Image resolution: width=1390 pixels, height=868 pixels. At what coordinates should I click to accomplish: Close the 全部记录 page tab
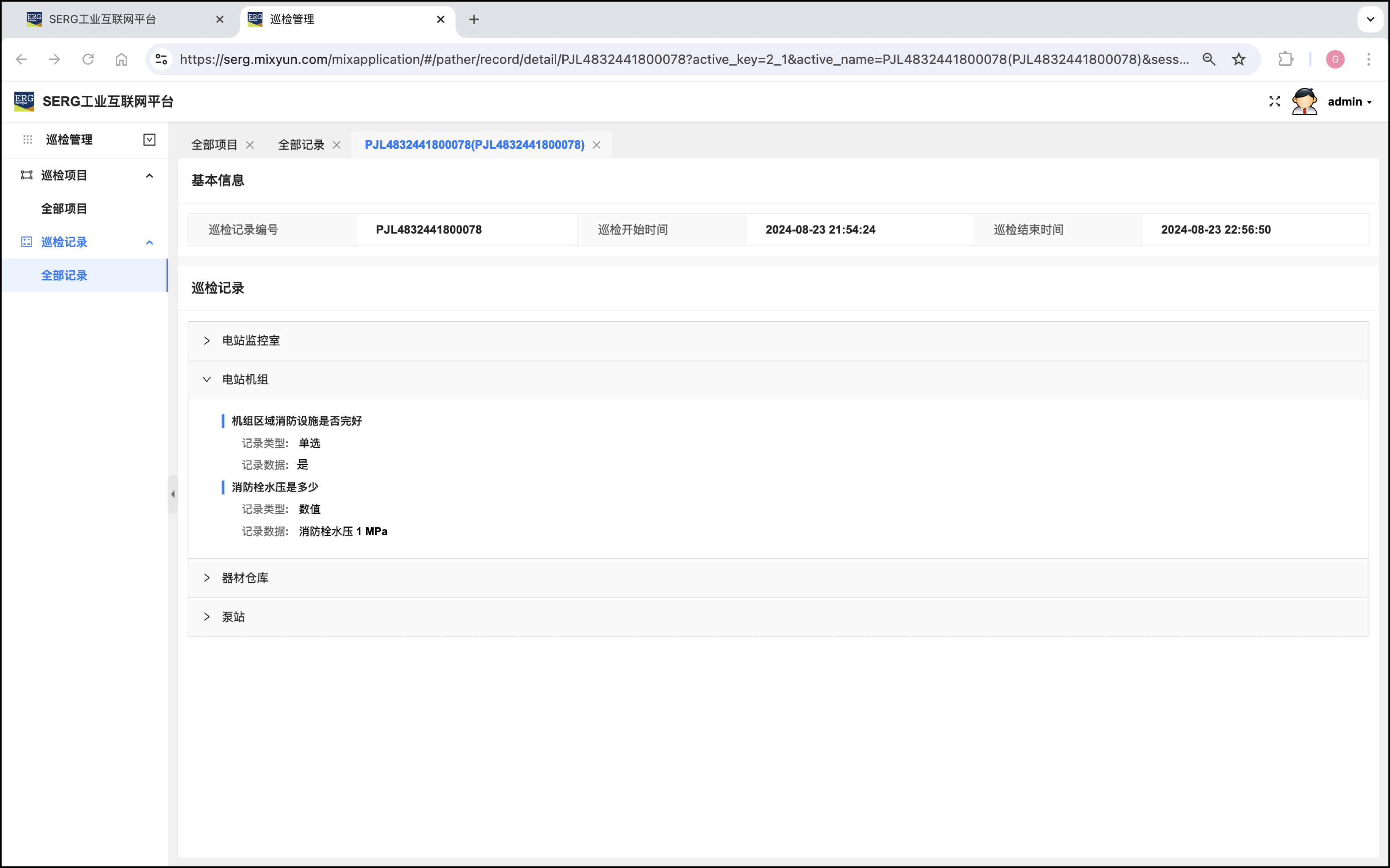(x=337, y=145)
